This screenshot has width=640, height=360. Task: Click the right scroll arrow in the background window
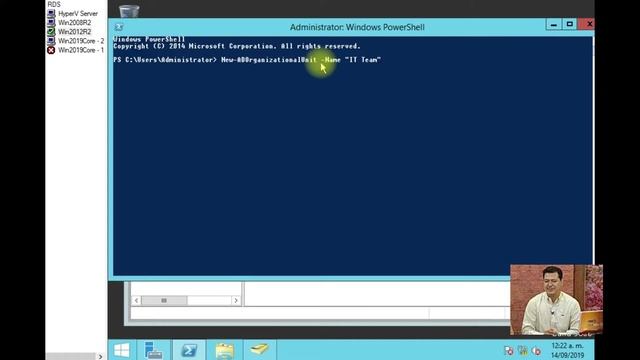[236, 300]
